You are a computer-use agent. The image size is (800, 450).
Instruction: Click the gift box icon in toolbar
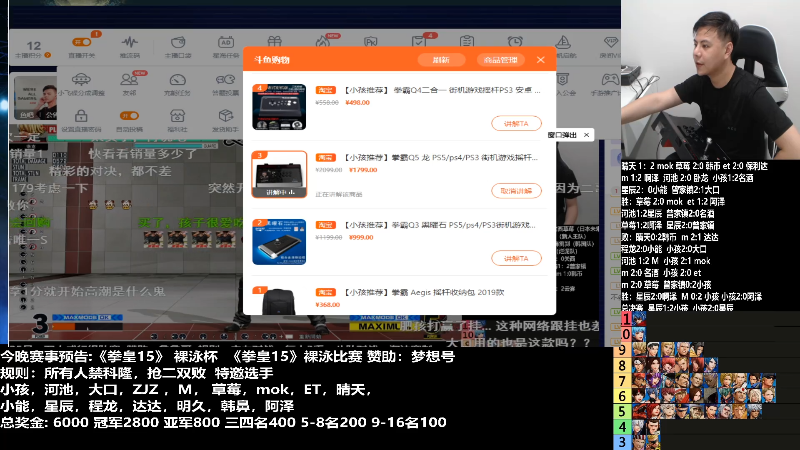point(274,41)
